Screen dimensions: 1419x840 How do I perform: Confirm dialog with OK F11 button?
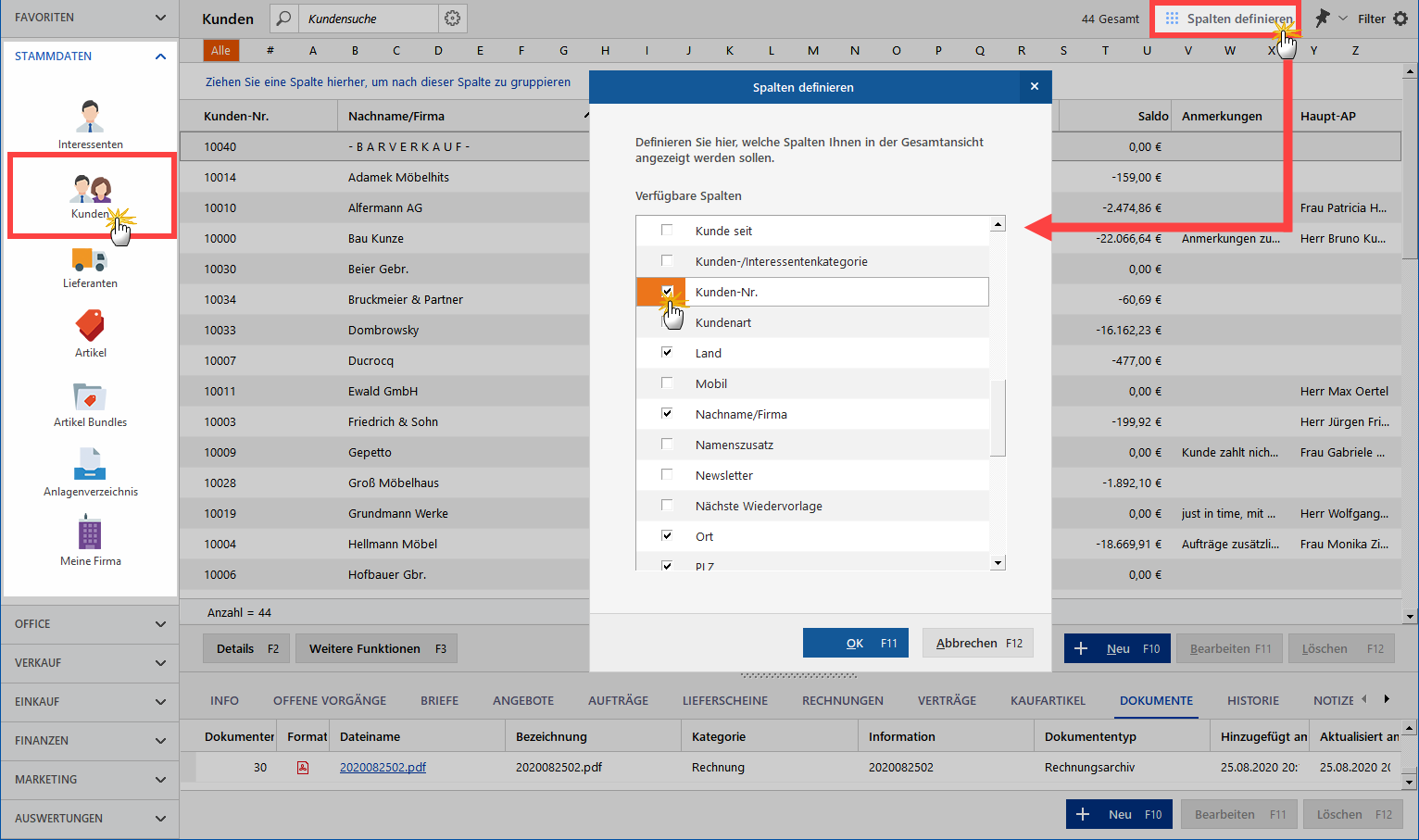[x=856, y=643]
